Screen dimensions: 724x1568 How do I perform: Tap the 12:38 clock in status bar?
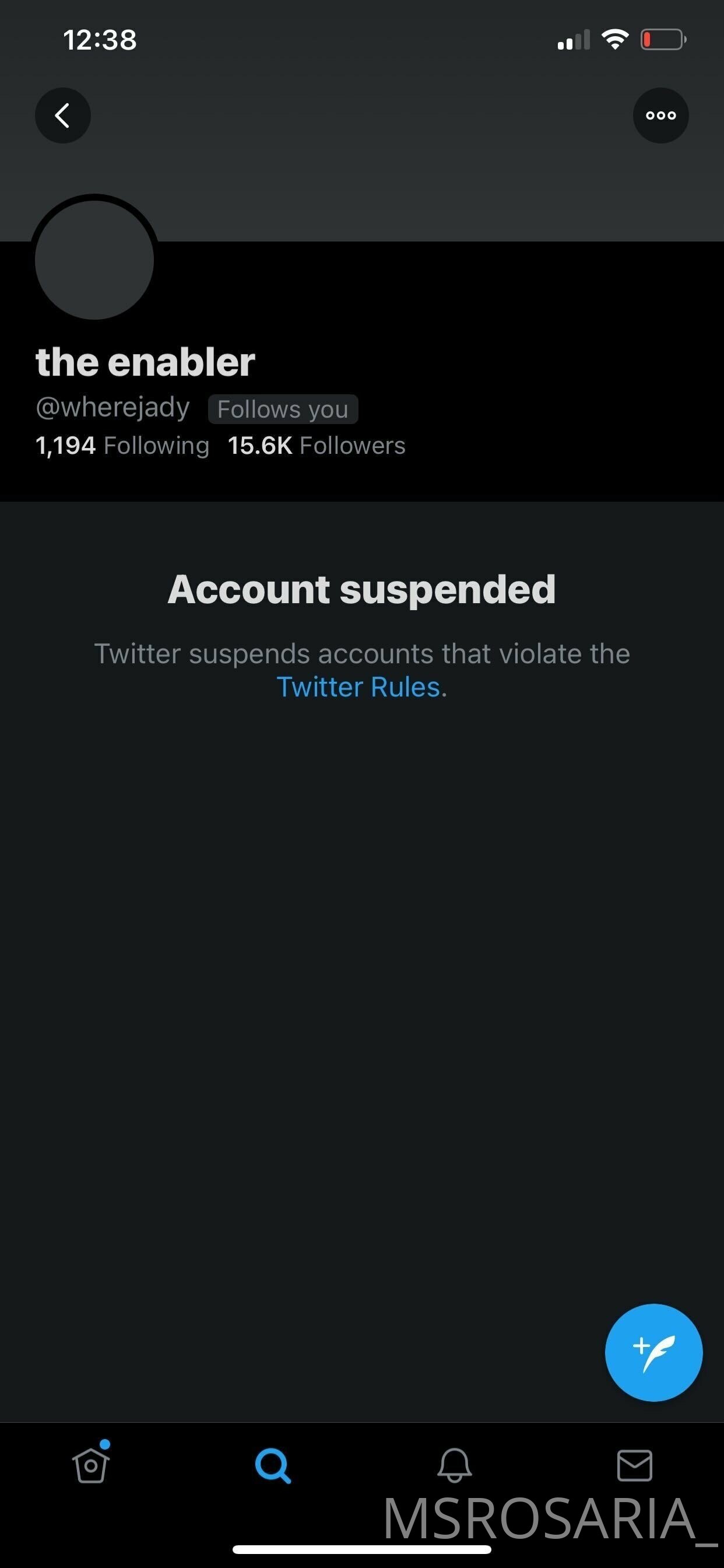[x=100, y=40]
